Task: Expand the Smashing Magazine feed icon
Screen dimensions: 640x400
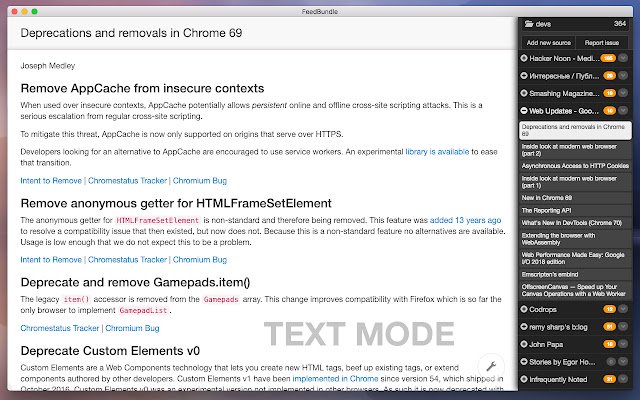Action: point(524,93)
